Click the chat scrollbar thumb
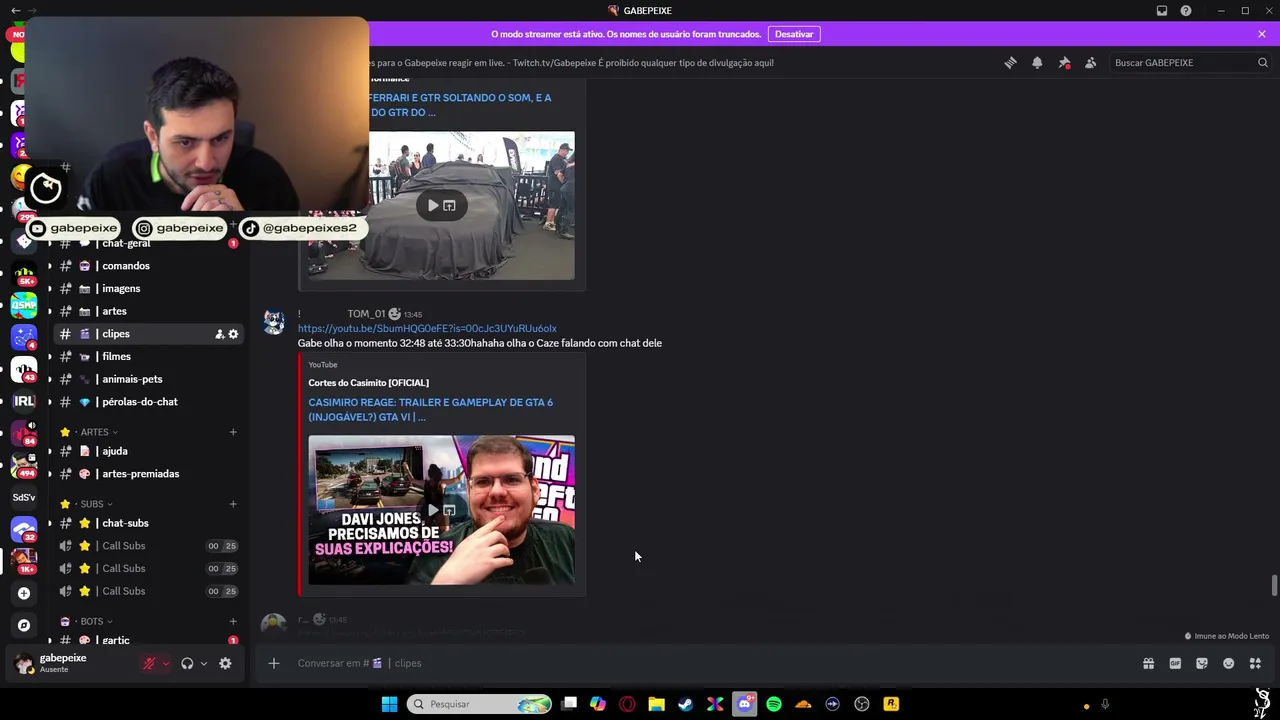Screen dimensions: 1280x720 [1274, 585]
